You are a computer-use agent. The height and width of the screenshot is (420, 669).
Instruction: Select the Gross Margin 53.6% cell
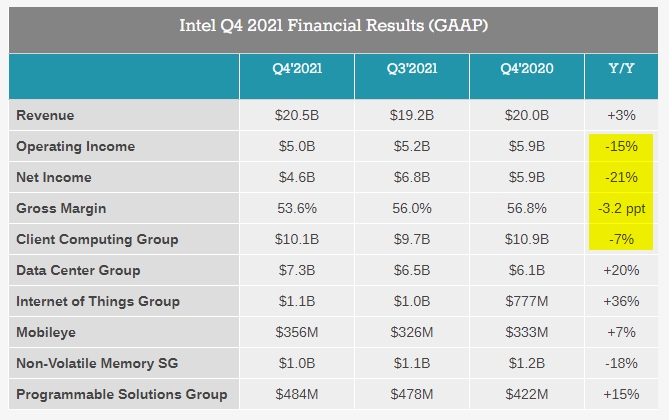coord(297,208)
